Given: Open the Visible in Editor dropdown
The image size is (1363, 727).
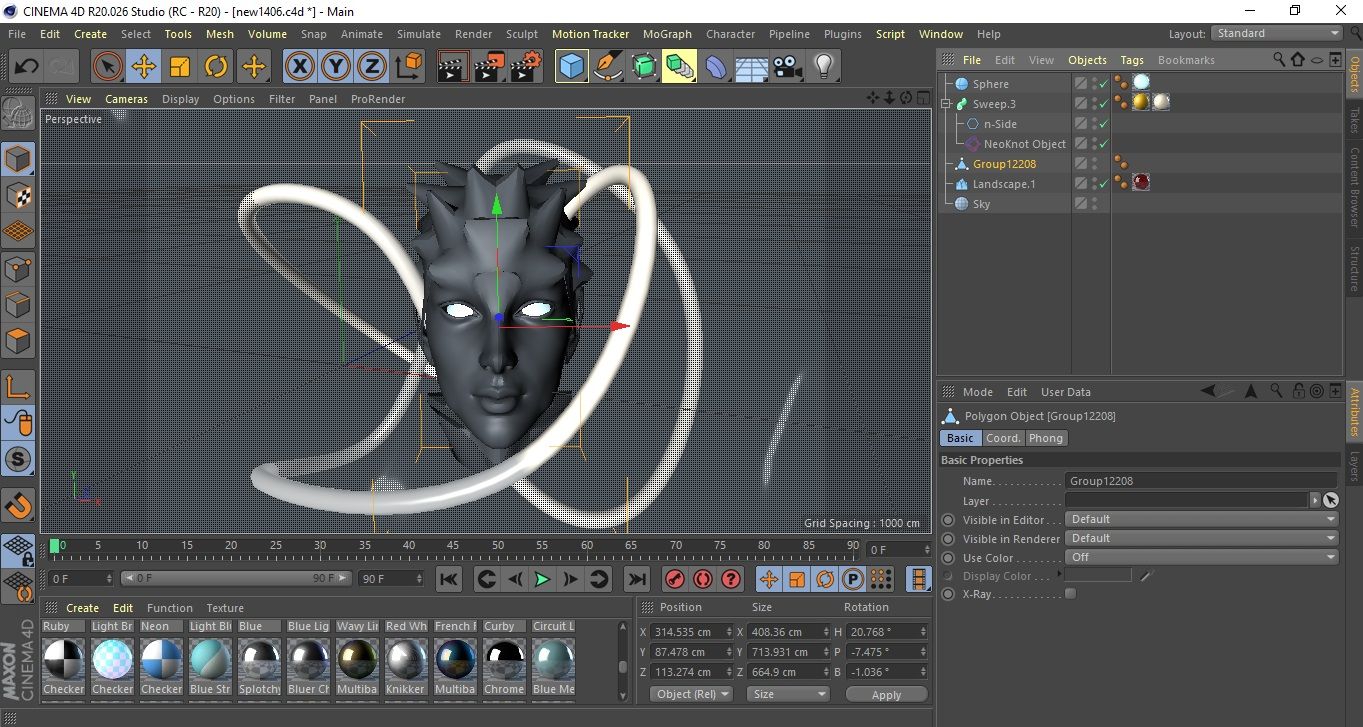Looking at the screenshot, I should [x=1201, y=520].
